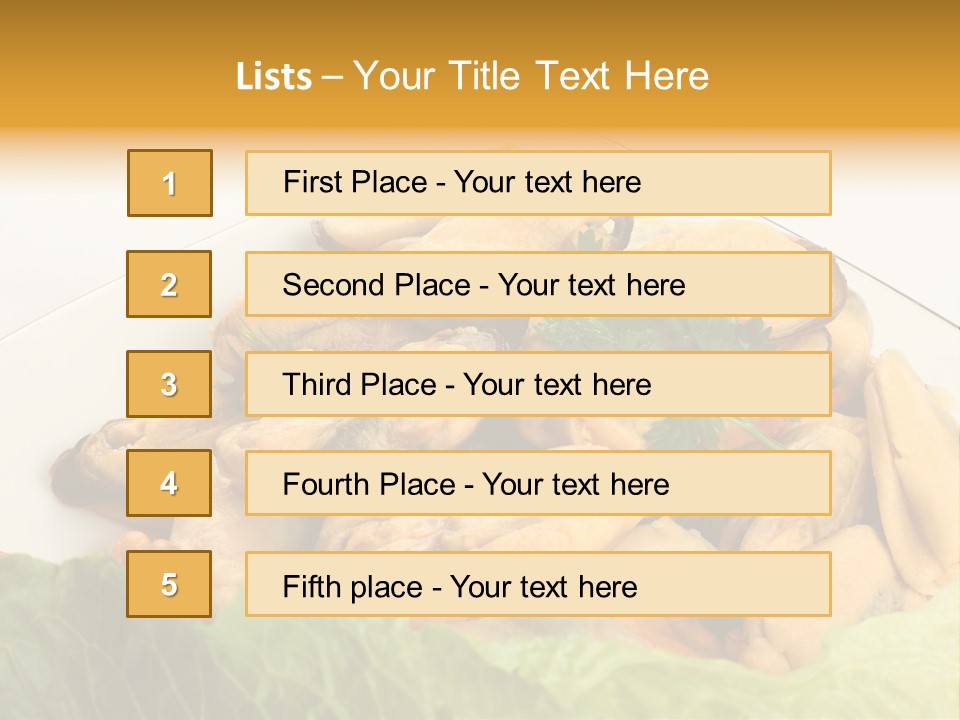
Task: Click the number 3 square
Action: 169,384
